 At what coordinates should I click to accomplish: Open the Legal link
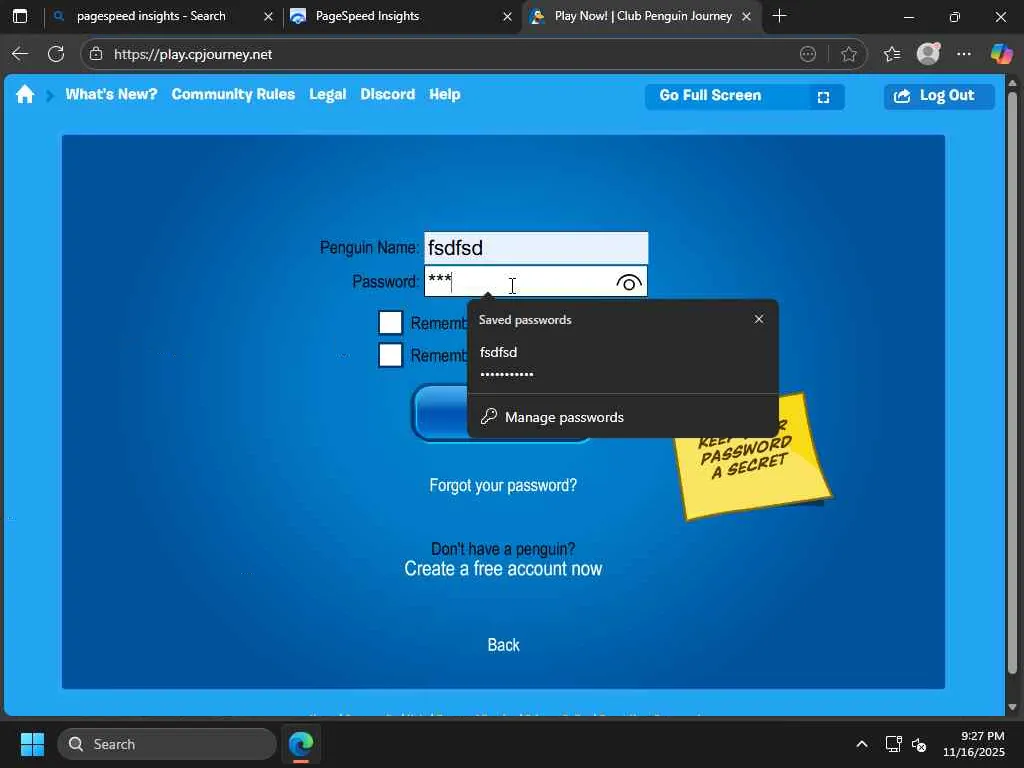click(327, 95)
